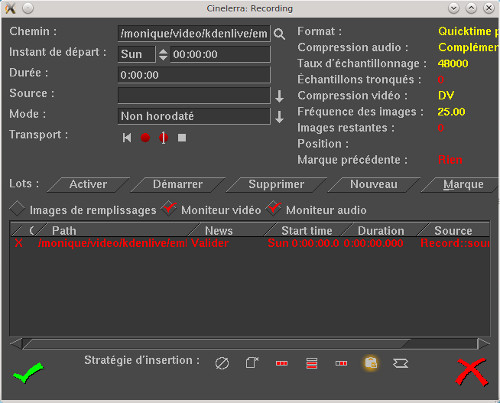Uncheck the Moniteur vidéo checkbox
This screenshot has height=403, width=500.
tap(169, 209)
